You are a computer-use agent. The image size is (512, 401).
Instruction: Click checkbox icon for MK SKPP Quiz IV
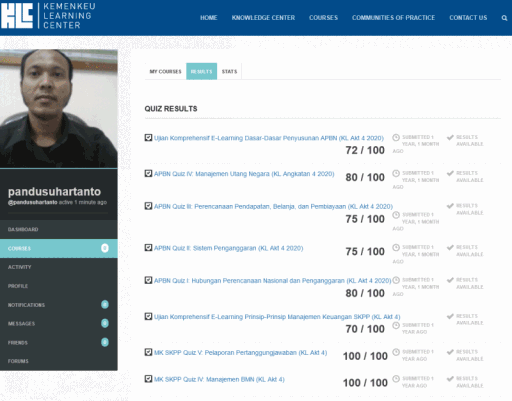(x=148, y=379)
